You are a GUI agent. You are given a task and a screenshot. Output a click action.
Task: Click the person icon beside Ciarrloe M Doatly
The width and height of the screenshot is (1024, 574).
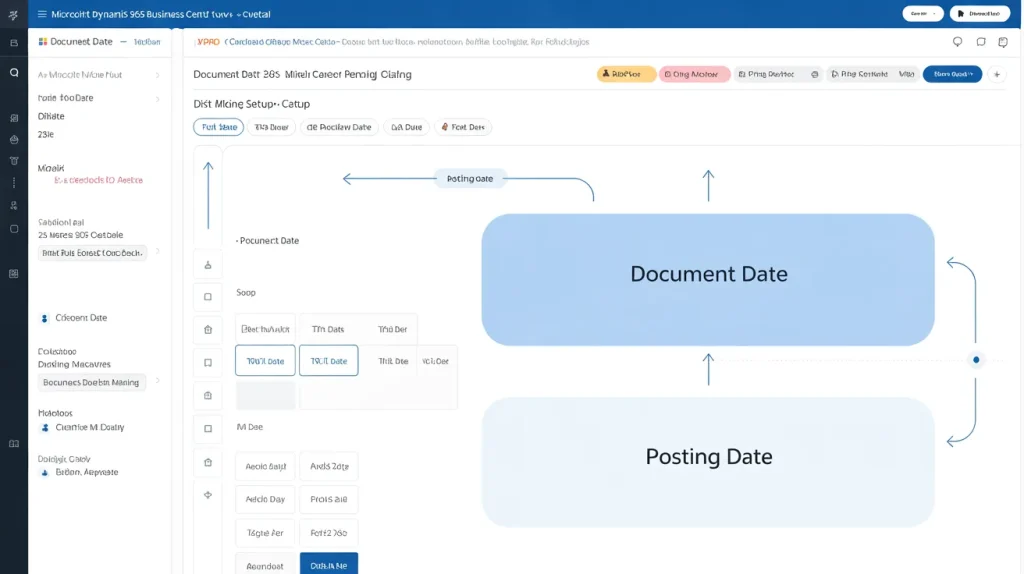44,428
